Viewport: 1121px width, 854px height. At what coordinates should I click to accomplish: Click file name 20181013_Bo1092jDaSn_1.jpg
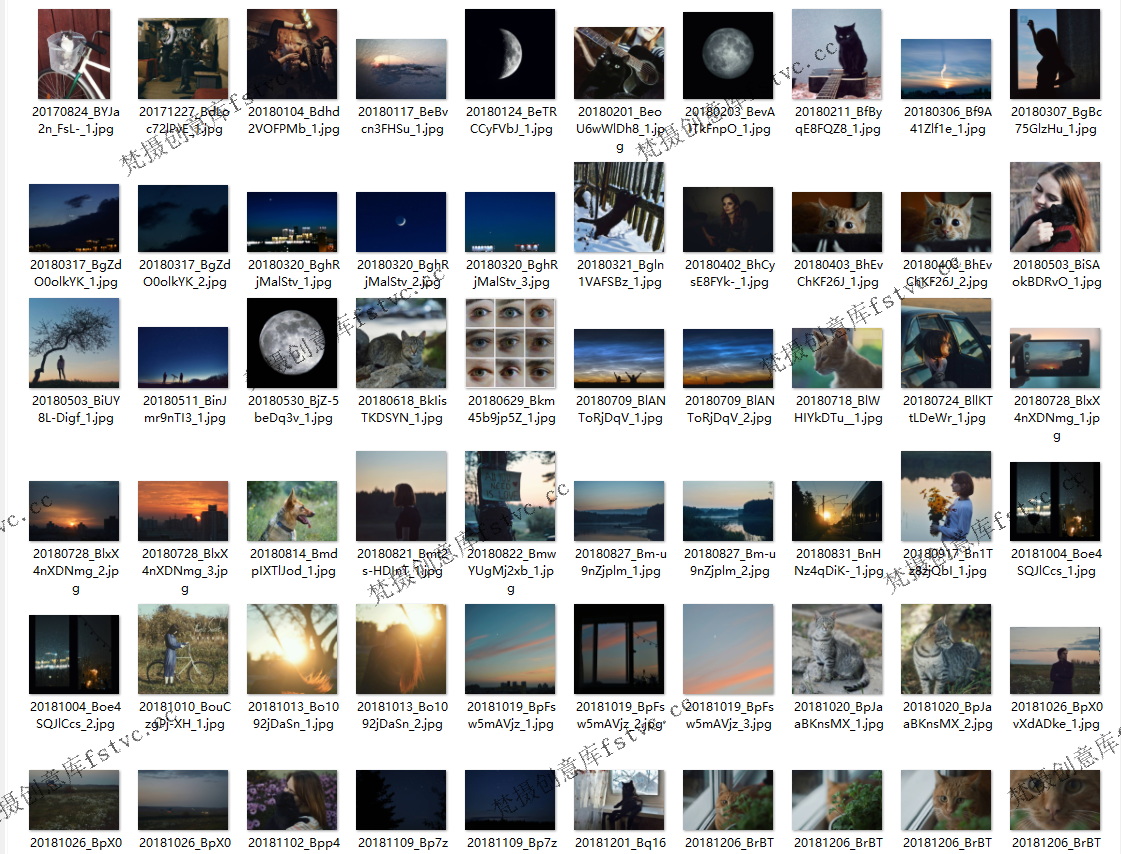click(293, 715)
